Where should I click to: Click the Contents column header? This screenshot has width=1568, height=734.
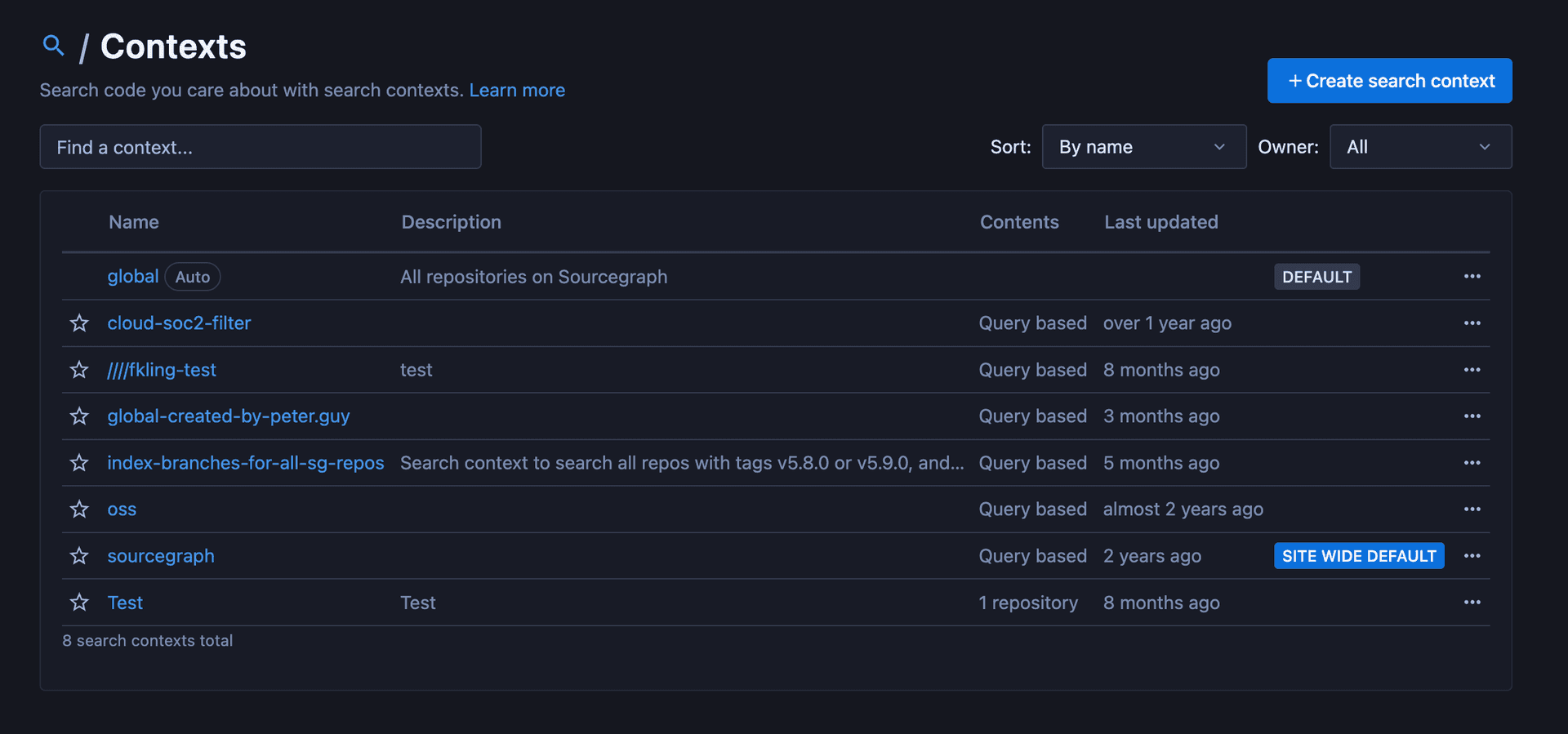(x=1019, y=222)
